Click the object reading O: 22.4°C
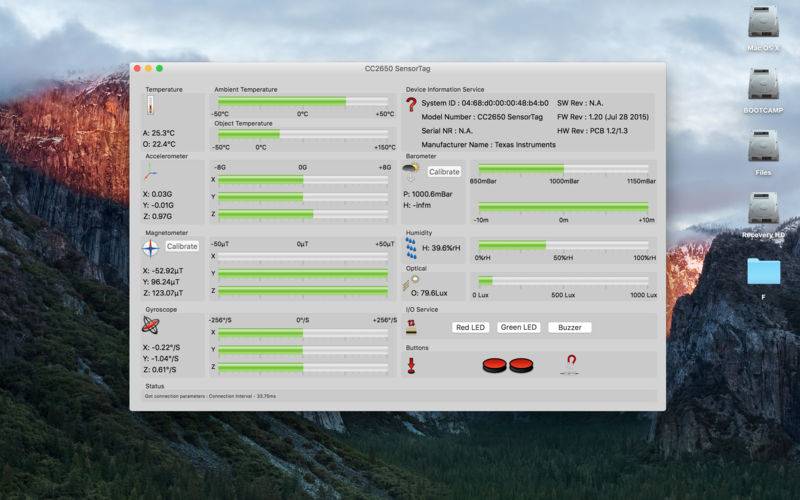 [159, 144]
